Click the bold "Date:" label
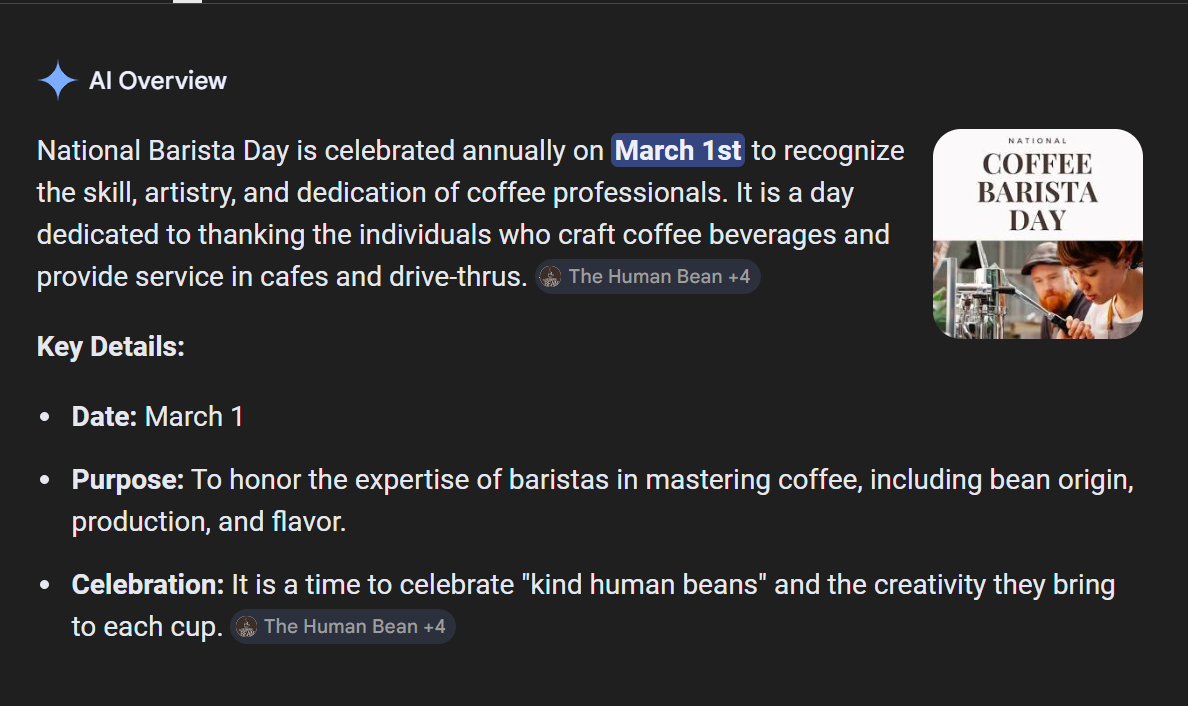This screenshot has width=1188, height=706. (105, 417)
